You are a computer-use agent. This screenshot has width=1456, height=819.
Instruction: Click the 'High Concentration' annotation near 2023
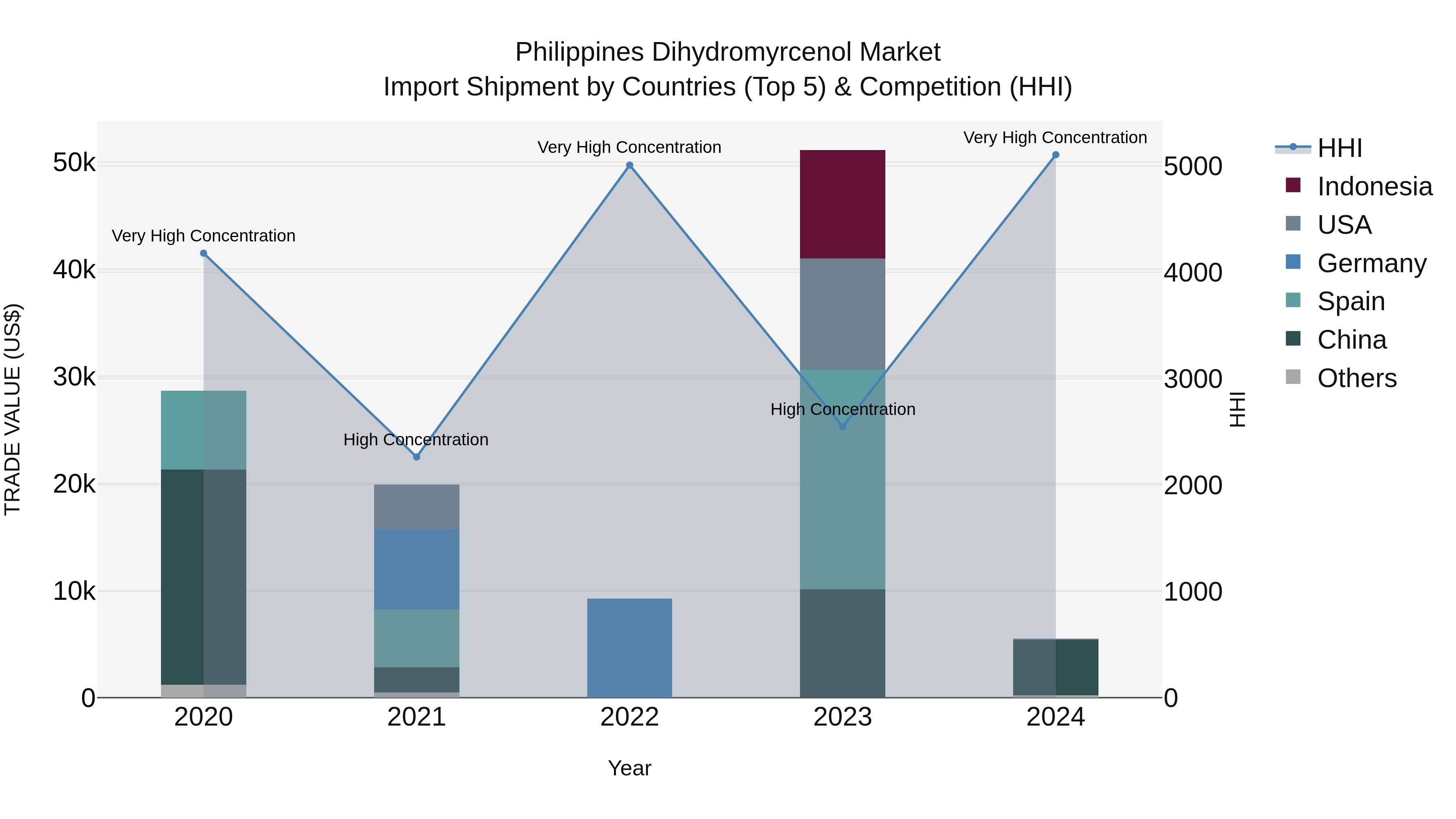(x=843, y=409)
